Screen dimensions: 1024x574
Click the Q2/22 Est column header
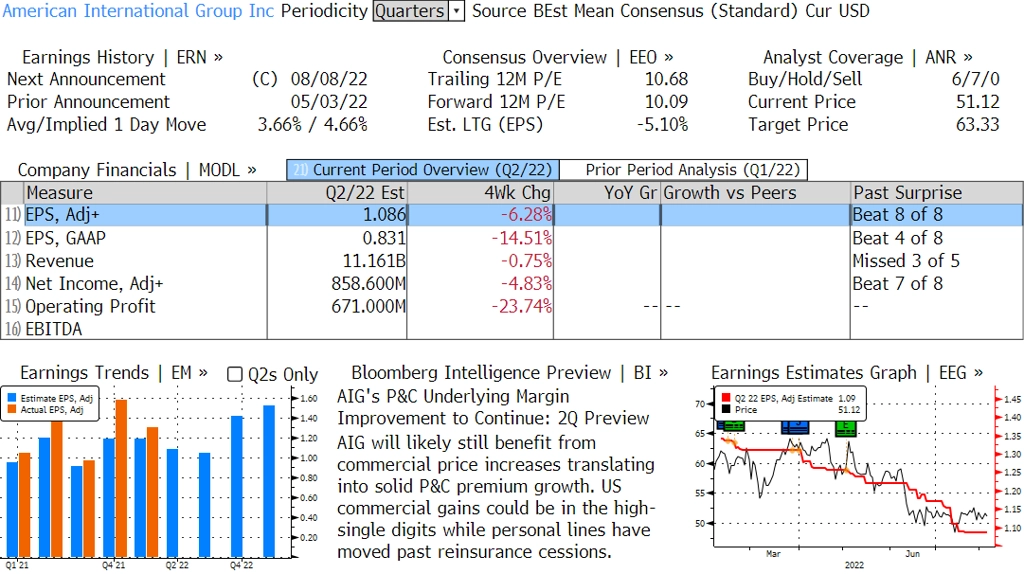tap(337, 193)
